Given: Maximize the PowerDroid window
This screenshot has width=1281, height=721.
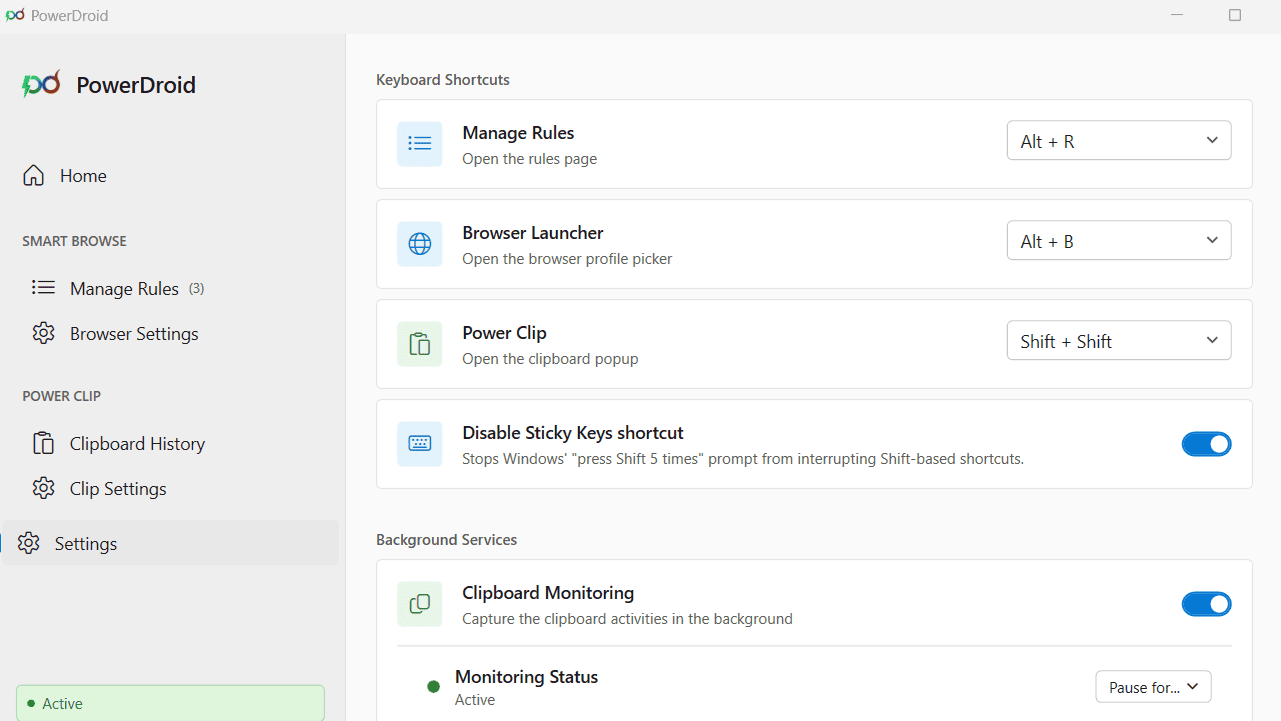Looking at the screenshot, I should (x=1235, y=15).
